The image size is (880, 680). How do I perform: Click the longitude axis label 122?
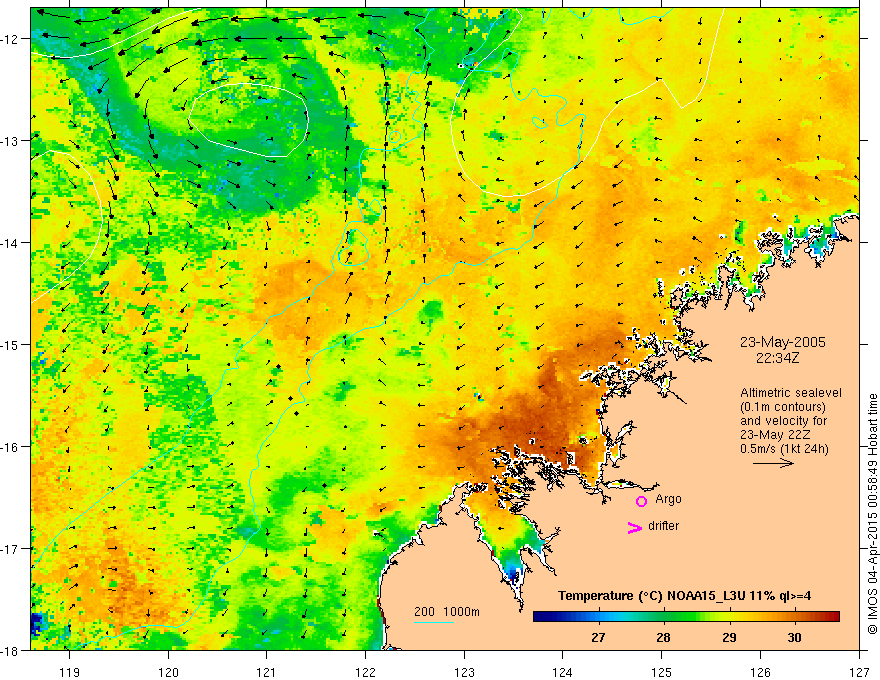pos(365,672)
